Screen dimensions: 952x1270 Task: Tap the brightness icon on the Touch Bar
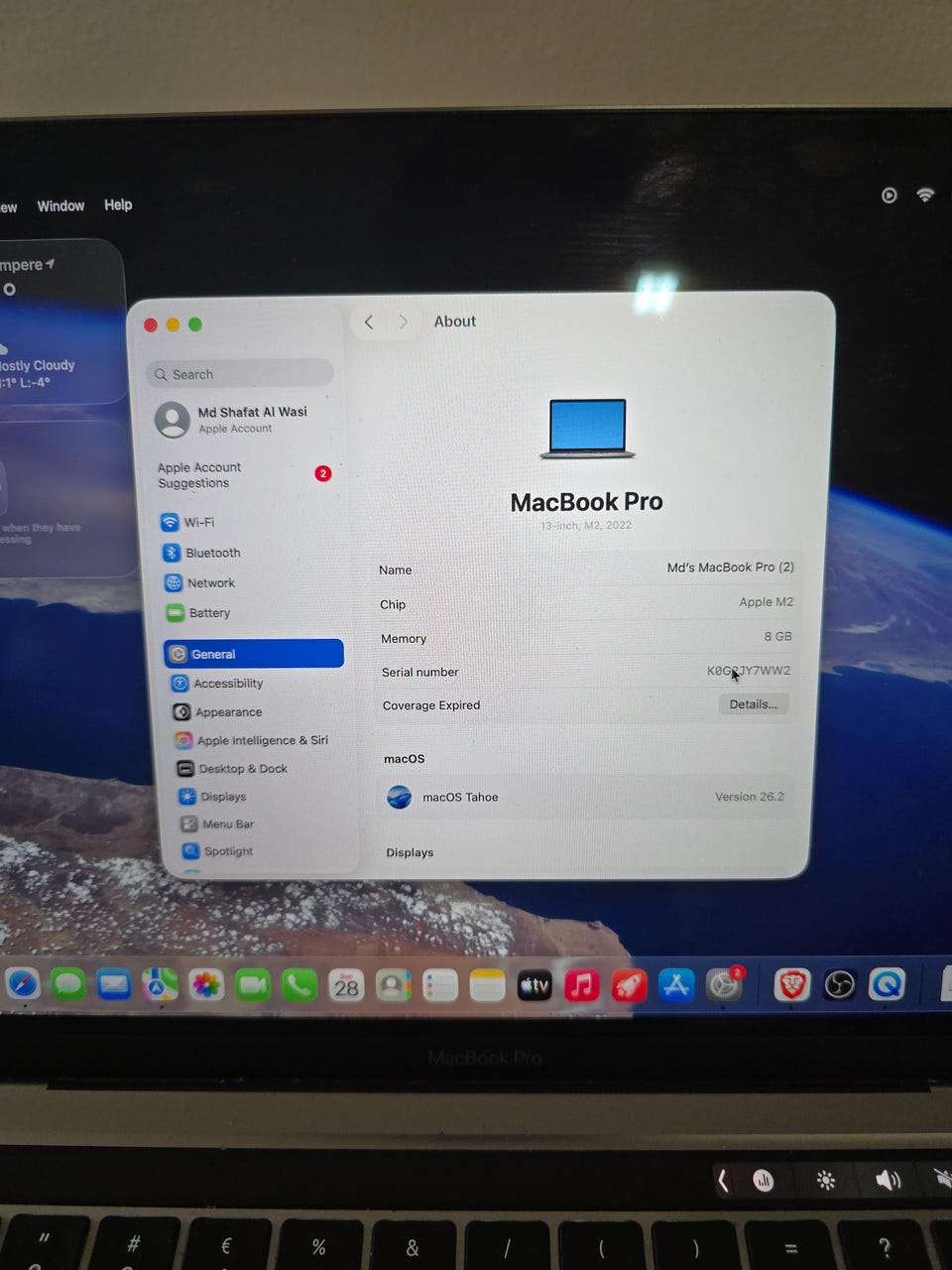[x=826, y=1180]
